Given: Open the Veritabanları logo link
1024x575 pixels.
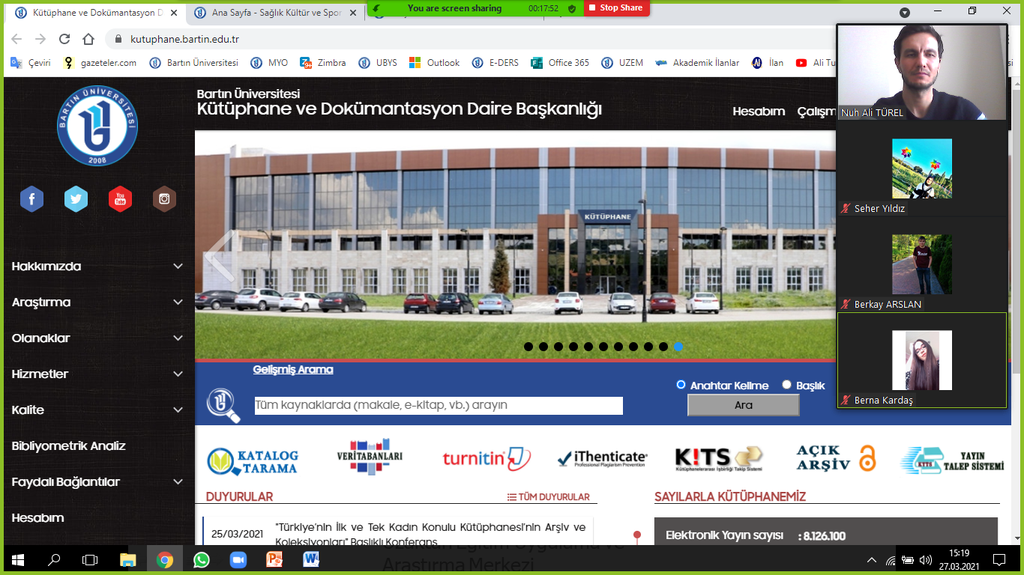Looking at the screenshot, I should point(370,456).
